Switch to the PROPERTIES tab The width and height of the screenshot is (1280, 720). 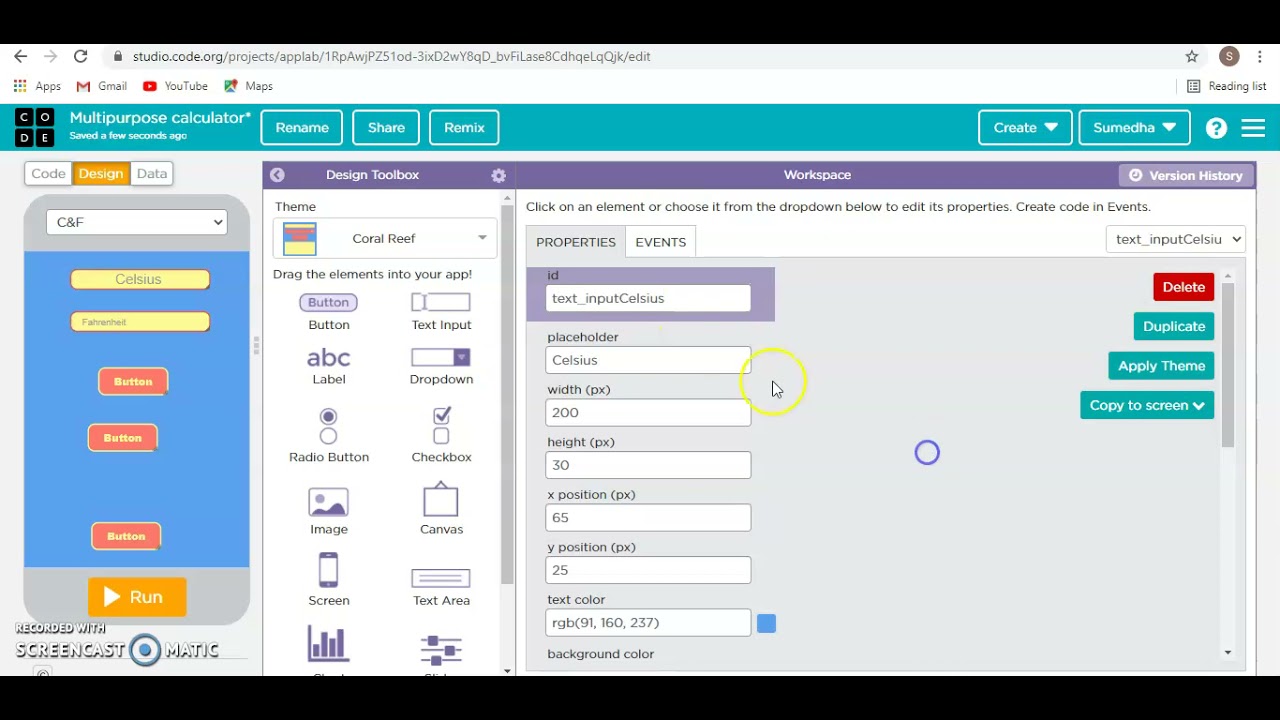pyautogui.click(x=576, y=242)
